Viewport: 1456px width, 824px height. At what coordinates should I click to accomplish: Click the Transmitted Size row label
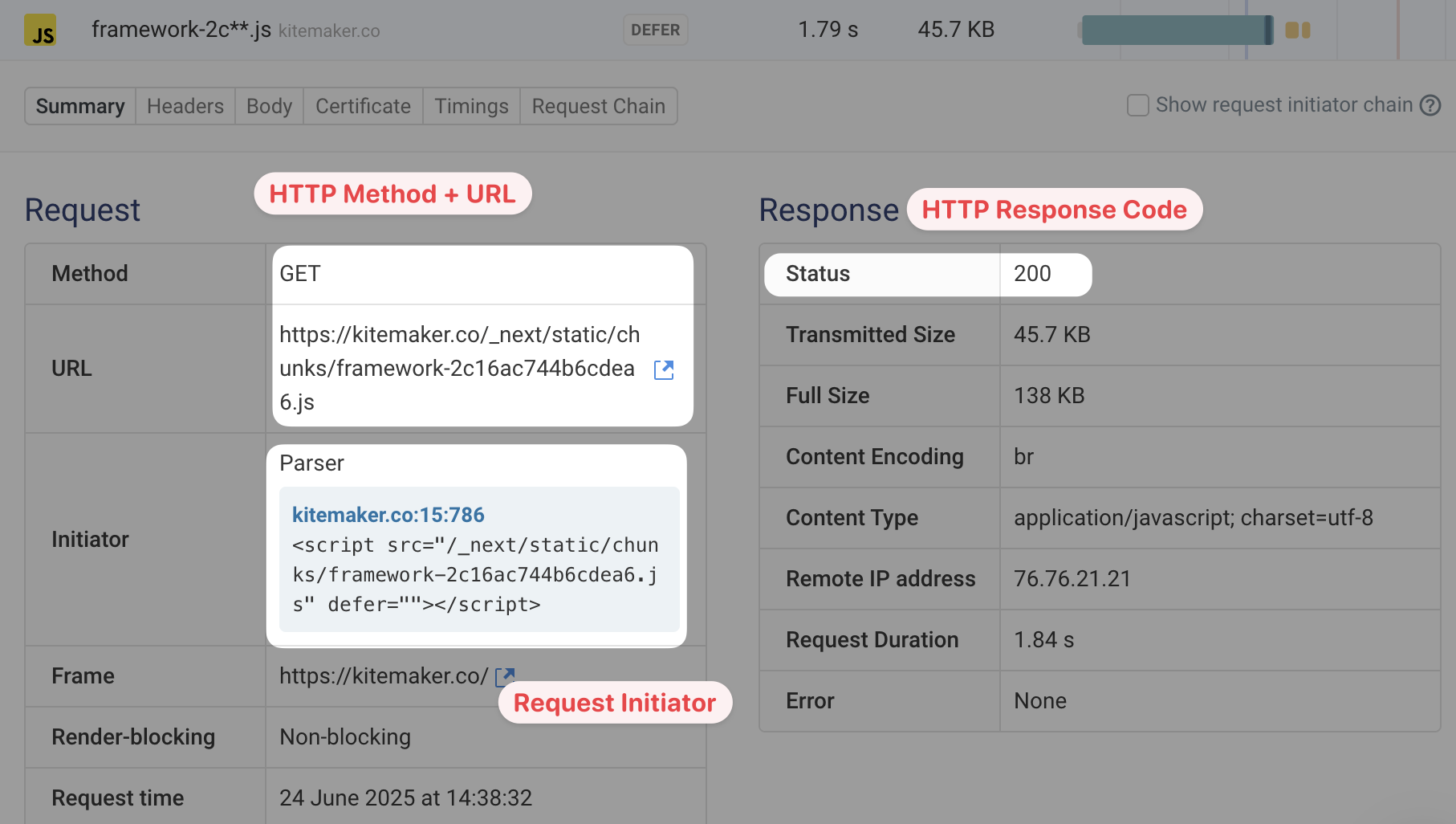click(871, 335)
